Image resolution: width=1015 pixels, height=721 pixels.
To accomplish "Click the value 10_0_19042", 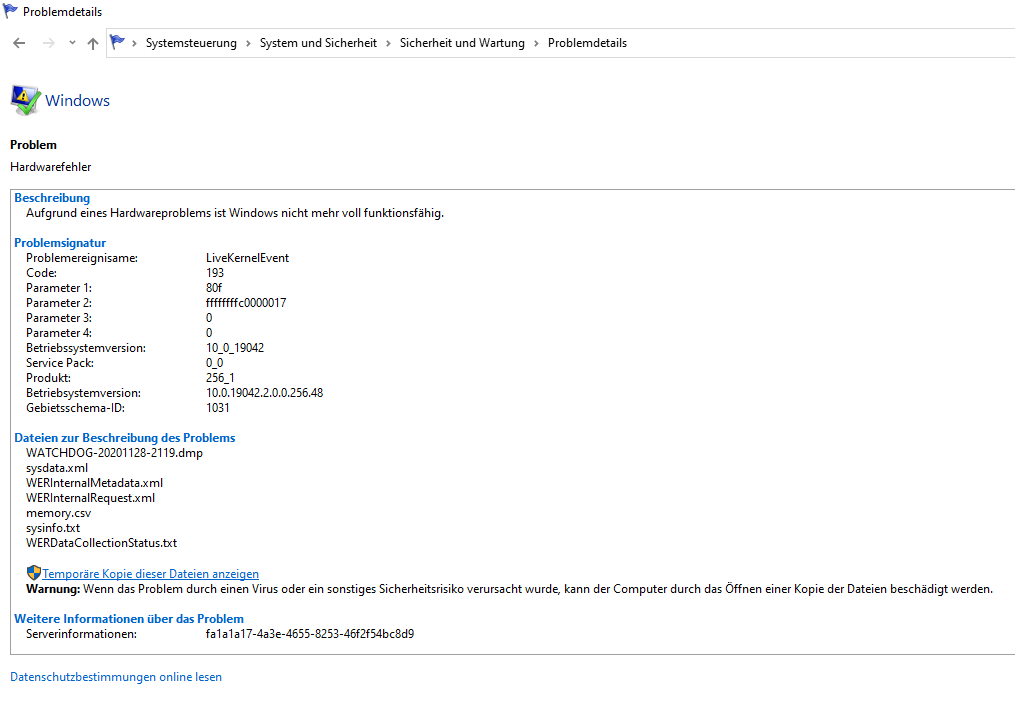I will click(235, 348).
